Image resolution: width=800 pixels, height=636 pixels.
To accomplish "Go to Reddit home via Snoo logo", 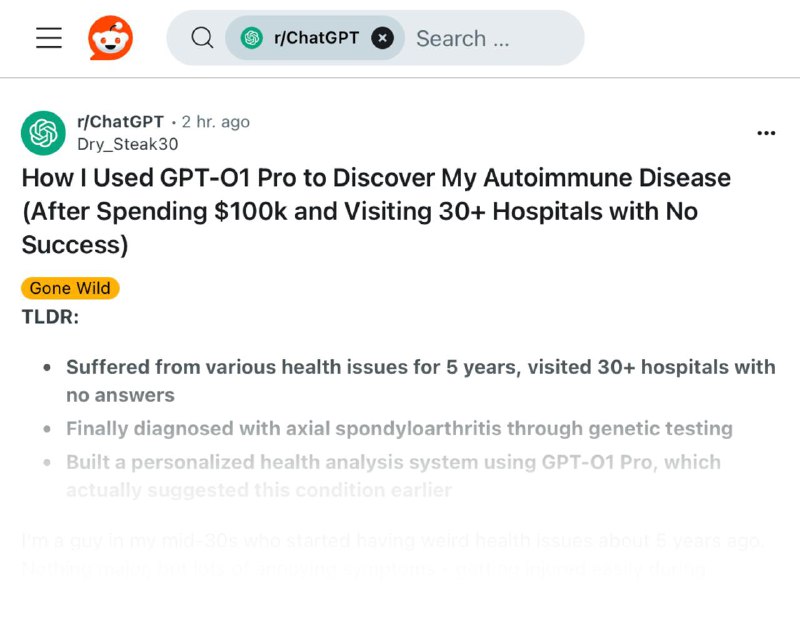I will (x=110, y=38).
